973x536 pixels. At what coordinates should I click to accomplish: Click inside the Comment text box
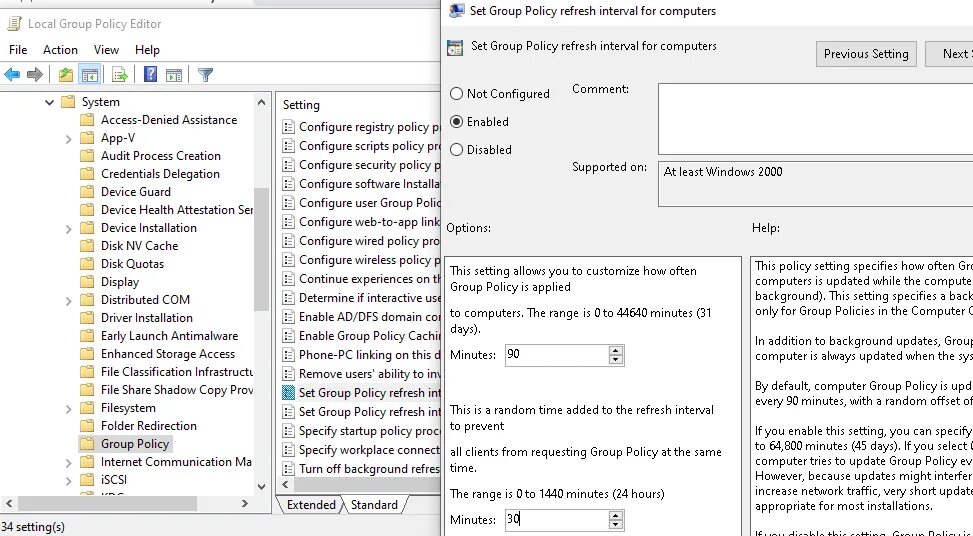pyautogui.click(x=815, y=118)
